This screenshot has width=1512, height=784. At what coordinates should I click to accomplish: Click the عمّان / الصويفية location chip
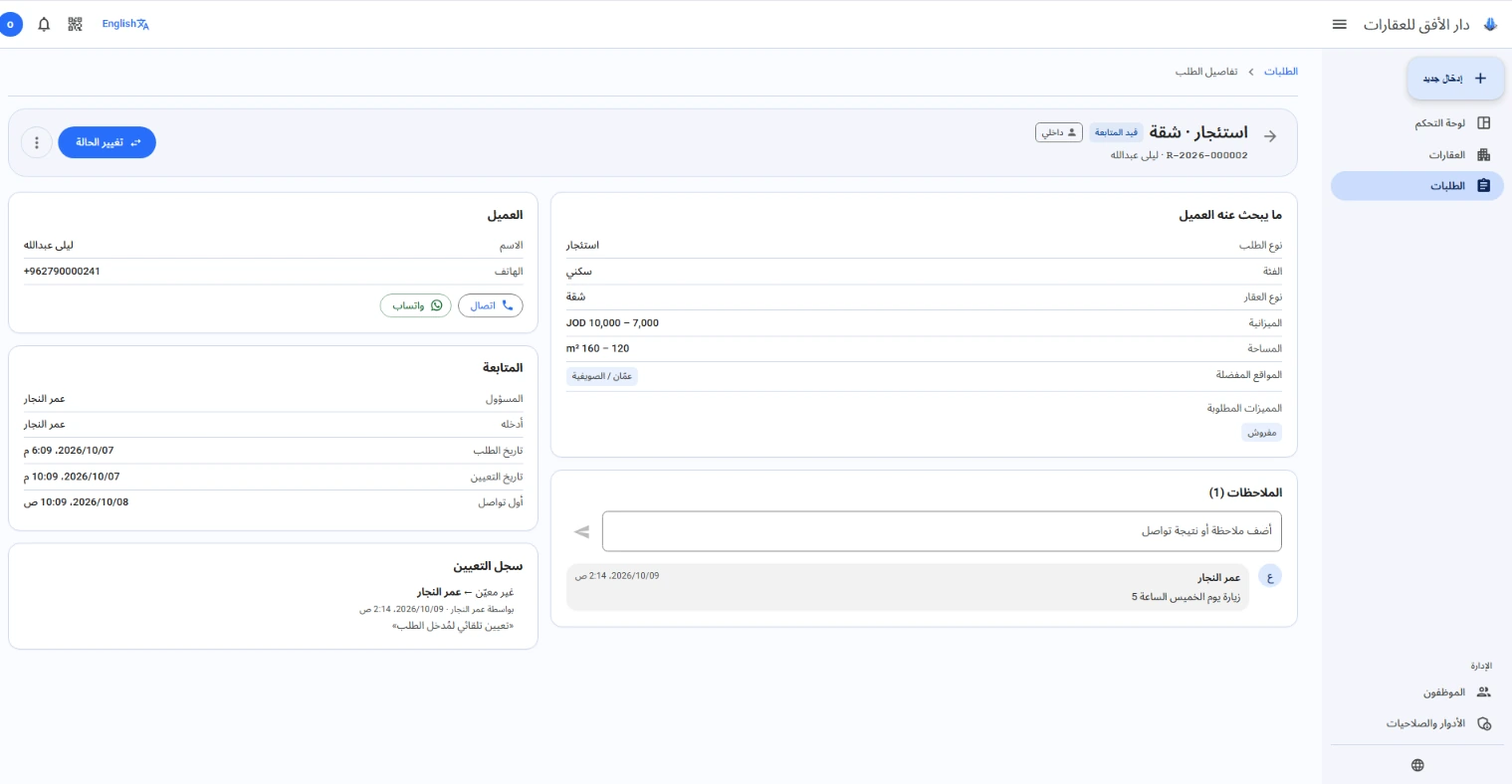point(602,376)
